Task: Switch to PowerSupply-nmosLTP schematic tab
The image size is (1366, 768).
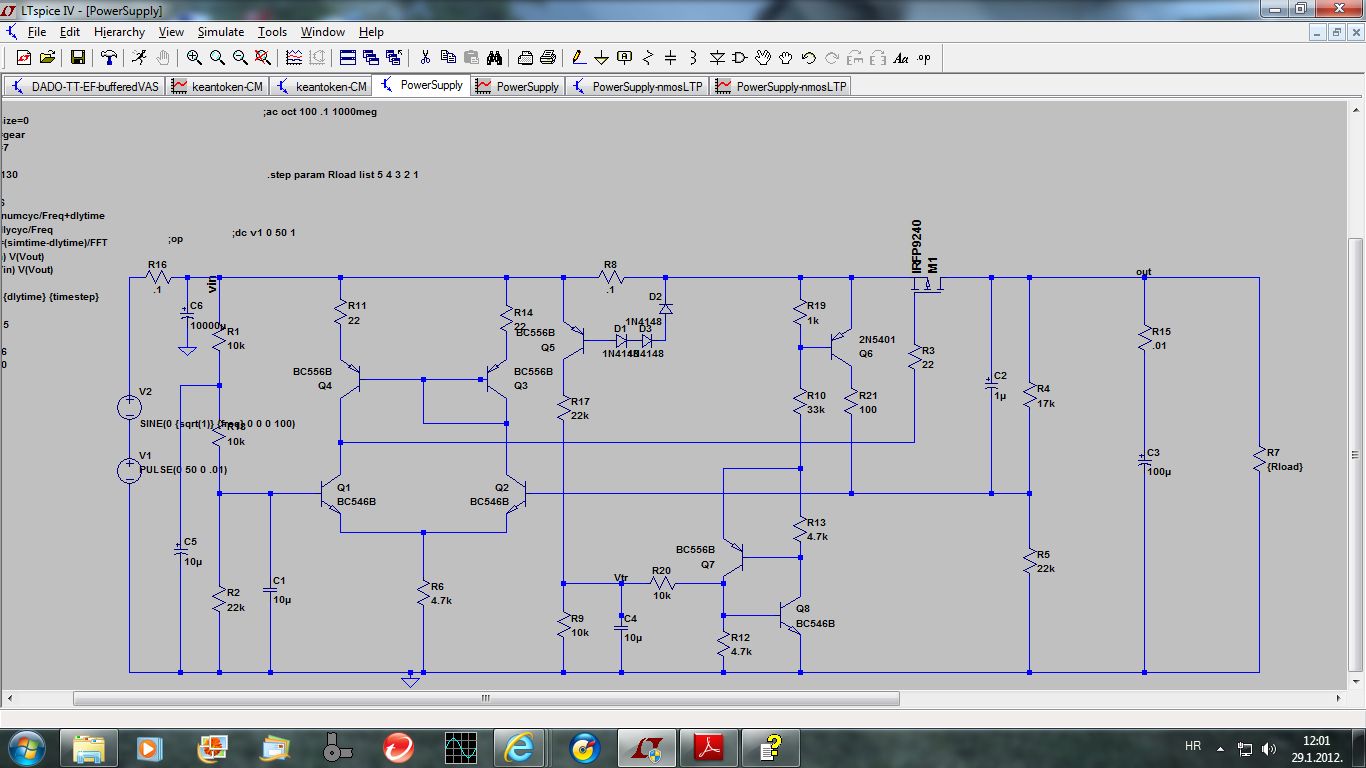Action: click(638, 86)
